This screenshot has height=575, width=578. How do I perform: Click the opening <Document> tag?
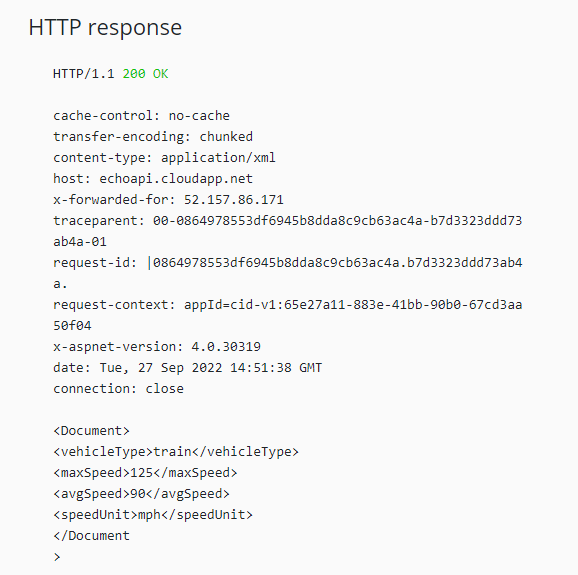[x=91, y=431]
